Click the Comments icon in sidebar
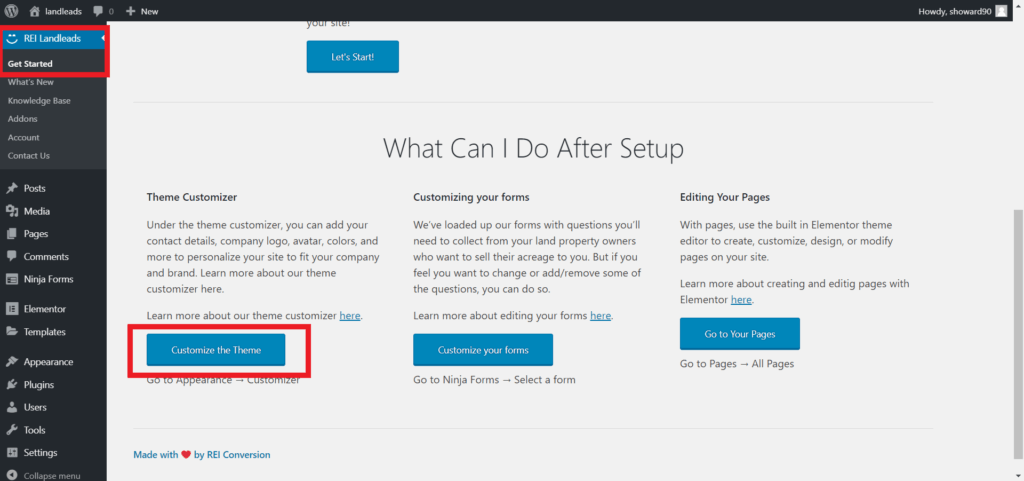The width and height of the screenshot is (1024, 481). (x=12, y=256)
